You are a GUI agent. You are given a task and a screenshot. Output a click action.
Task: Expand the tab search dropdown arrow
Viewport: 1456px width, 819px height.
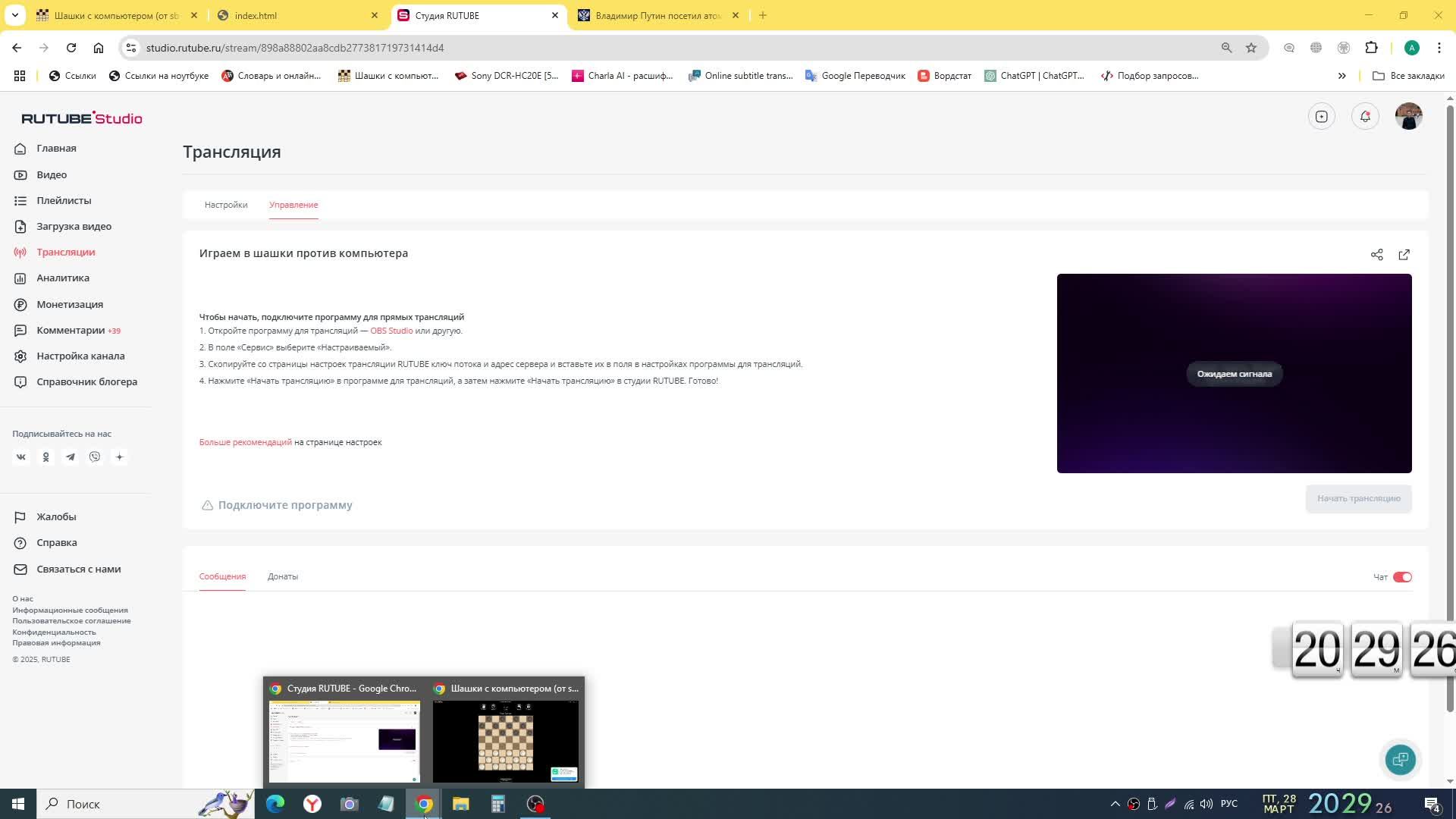[14, 15]
